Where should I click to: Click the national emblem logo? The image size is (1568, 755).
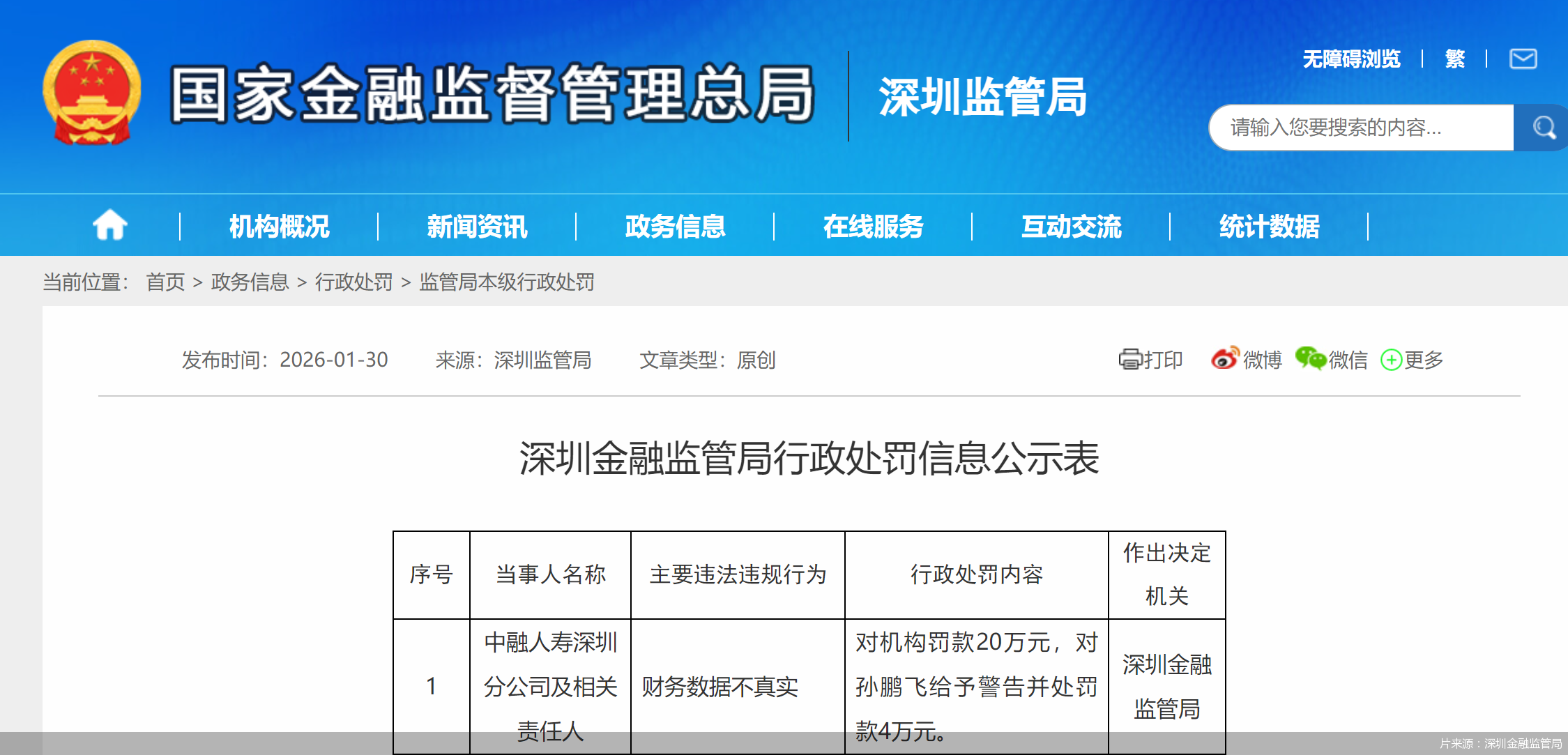91,93
